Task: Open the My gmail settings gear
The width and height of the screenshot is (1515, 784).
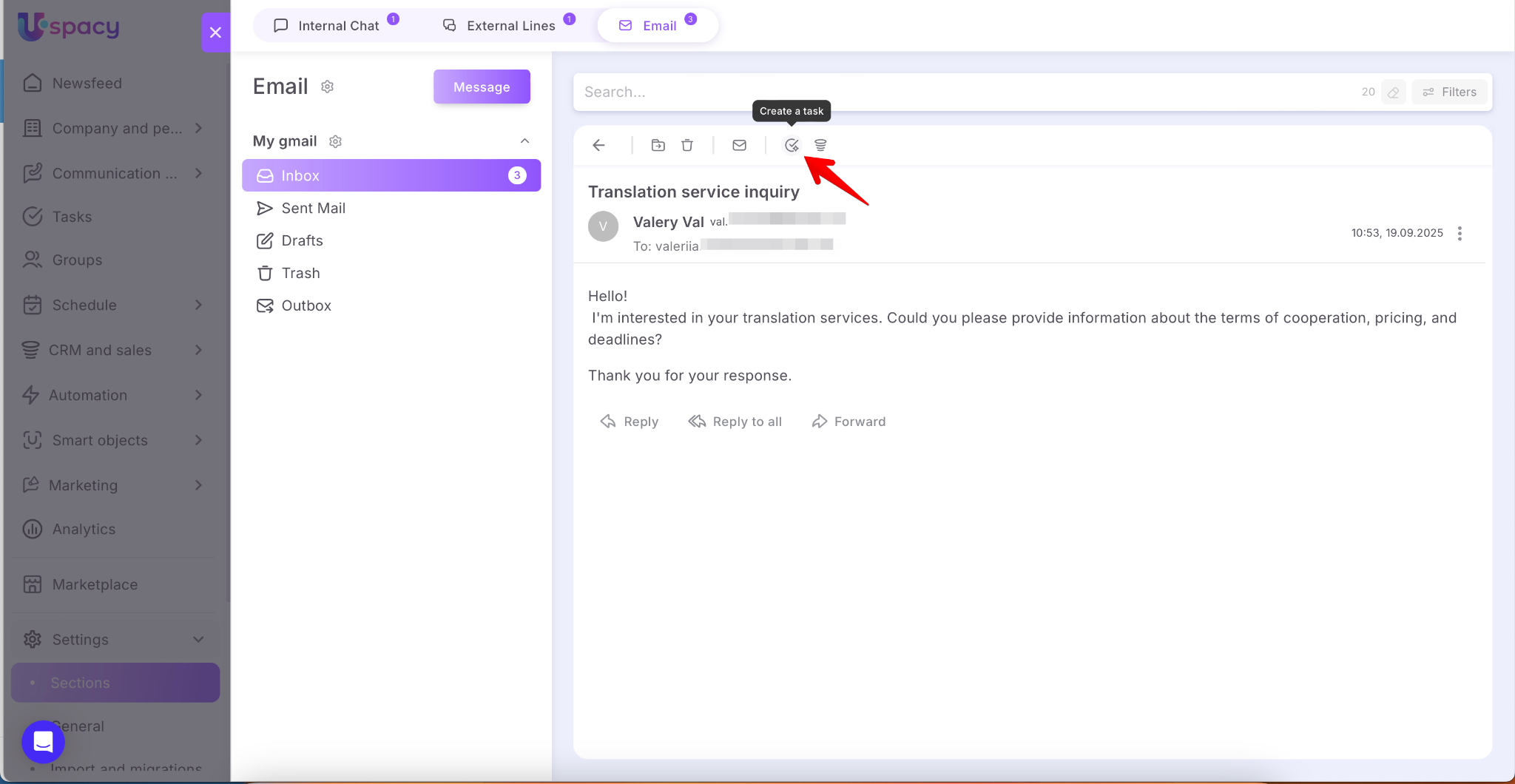Action: 335,141
